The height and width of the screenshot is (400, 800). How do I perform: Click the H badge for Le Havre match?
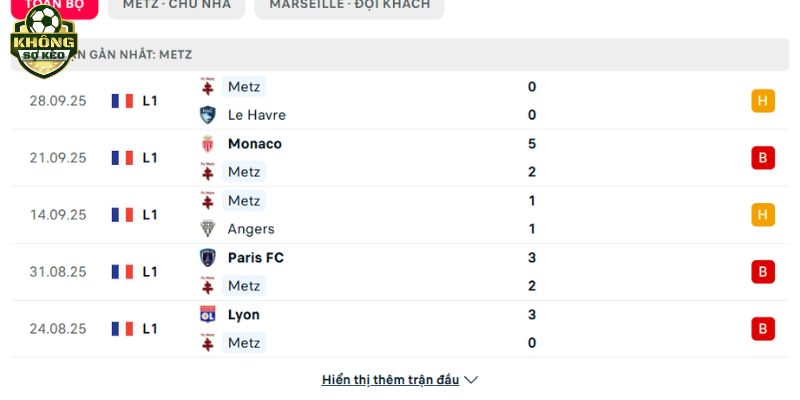[x=763, y=101]
